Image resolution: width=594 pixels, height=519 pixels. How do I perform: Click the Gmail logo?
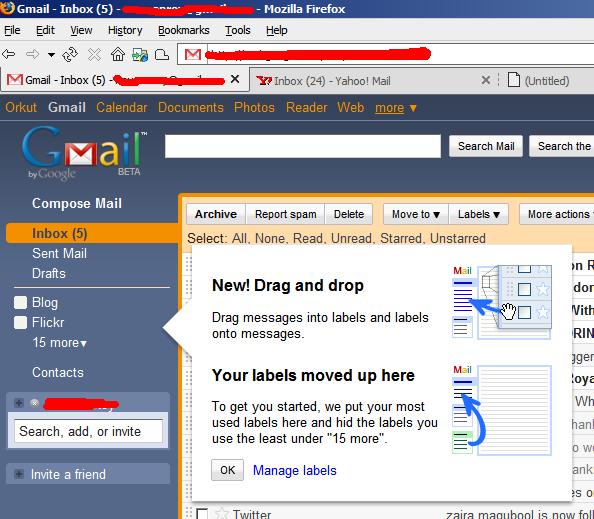click(x=84, y=153)
